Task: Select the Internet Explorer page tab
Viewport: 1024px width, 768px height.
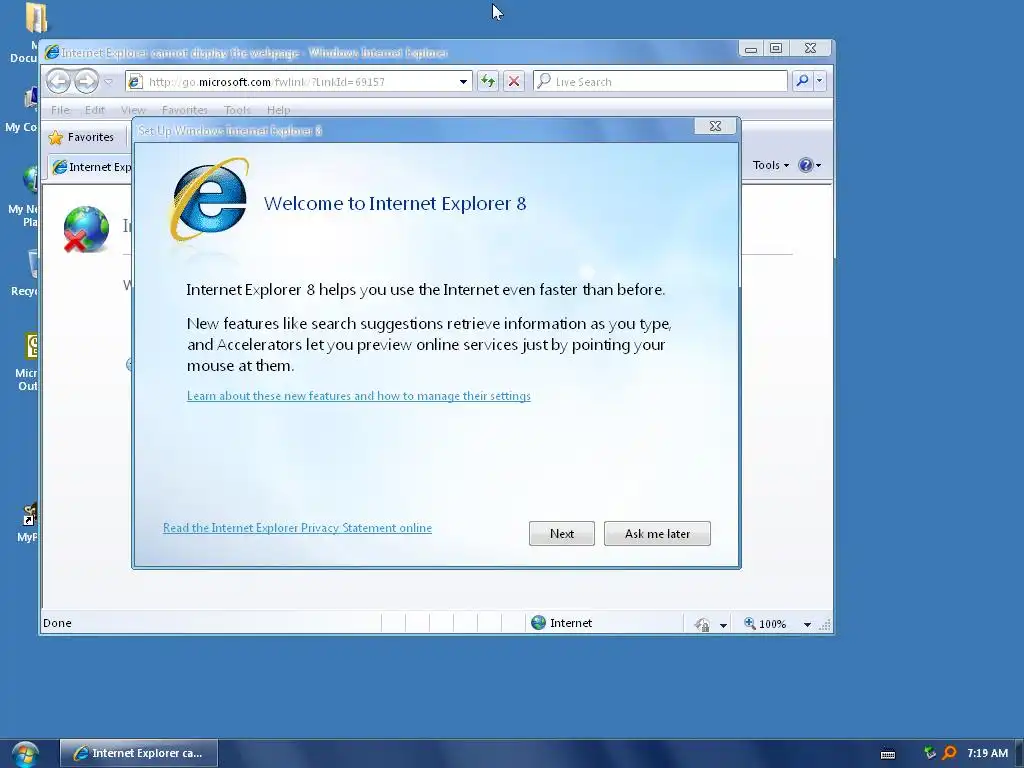Action: 91,167
